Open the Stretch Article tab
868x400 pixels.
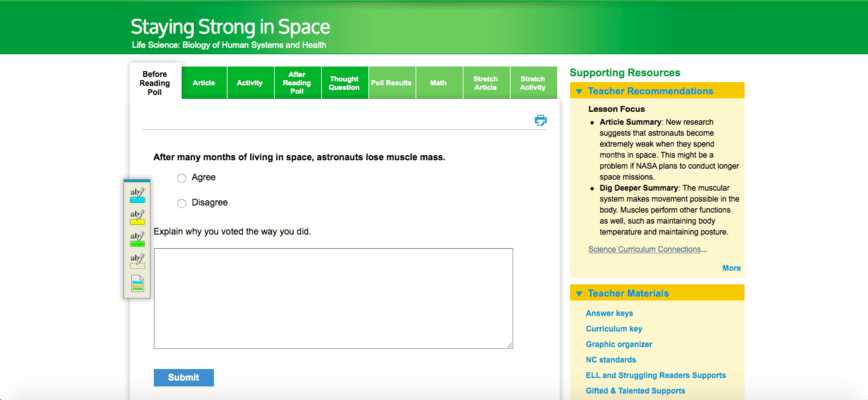click(485, 83)
